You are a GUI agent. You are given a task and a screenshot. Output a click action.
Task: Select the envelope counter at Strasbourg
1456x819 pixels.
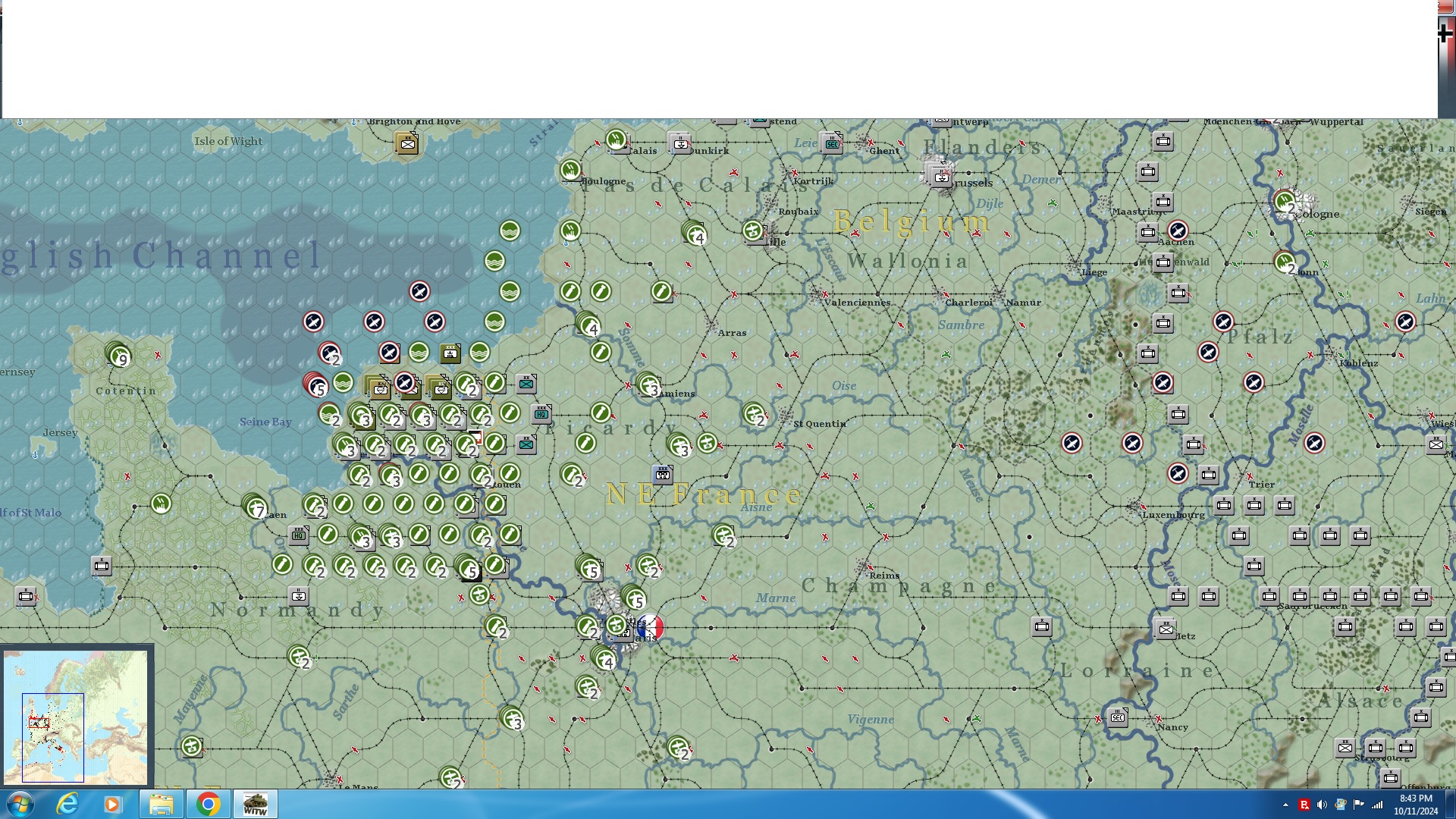point(1345,748)
